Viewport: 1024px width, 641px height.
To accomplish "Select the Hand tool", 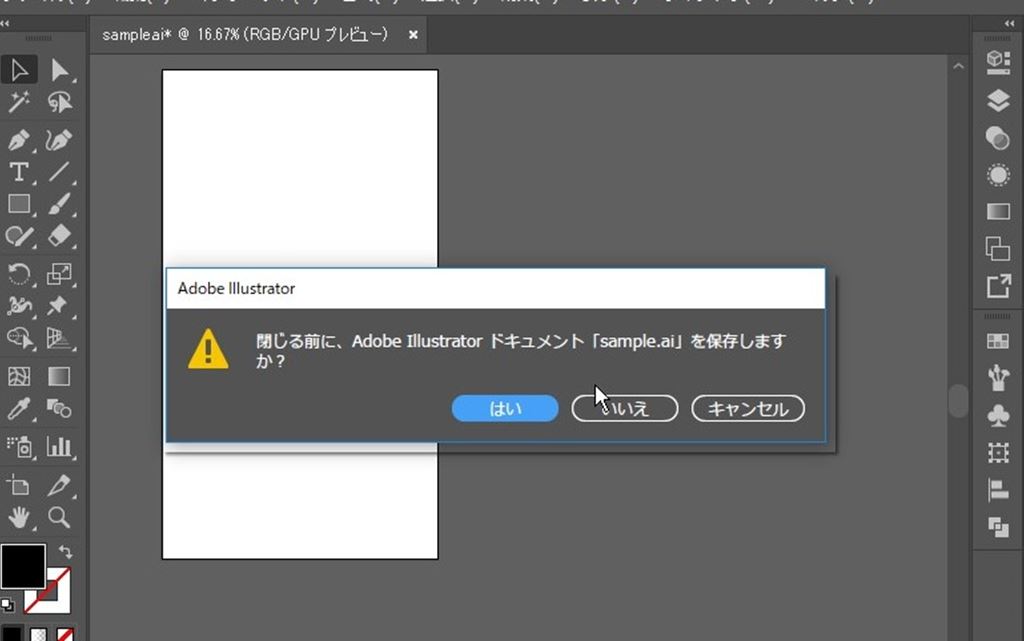I will tap(19, 516).
